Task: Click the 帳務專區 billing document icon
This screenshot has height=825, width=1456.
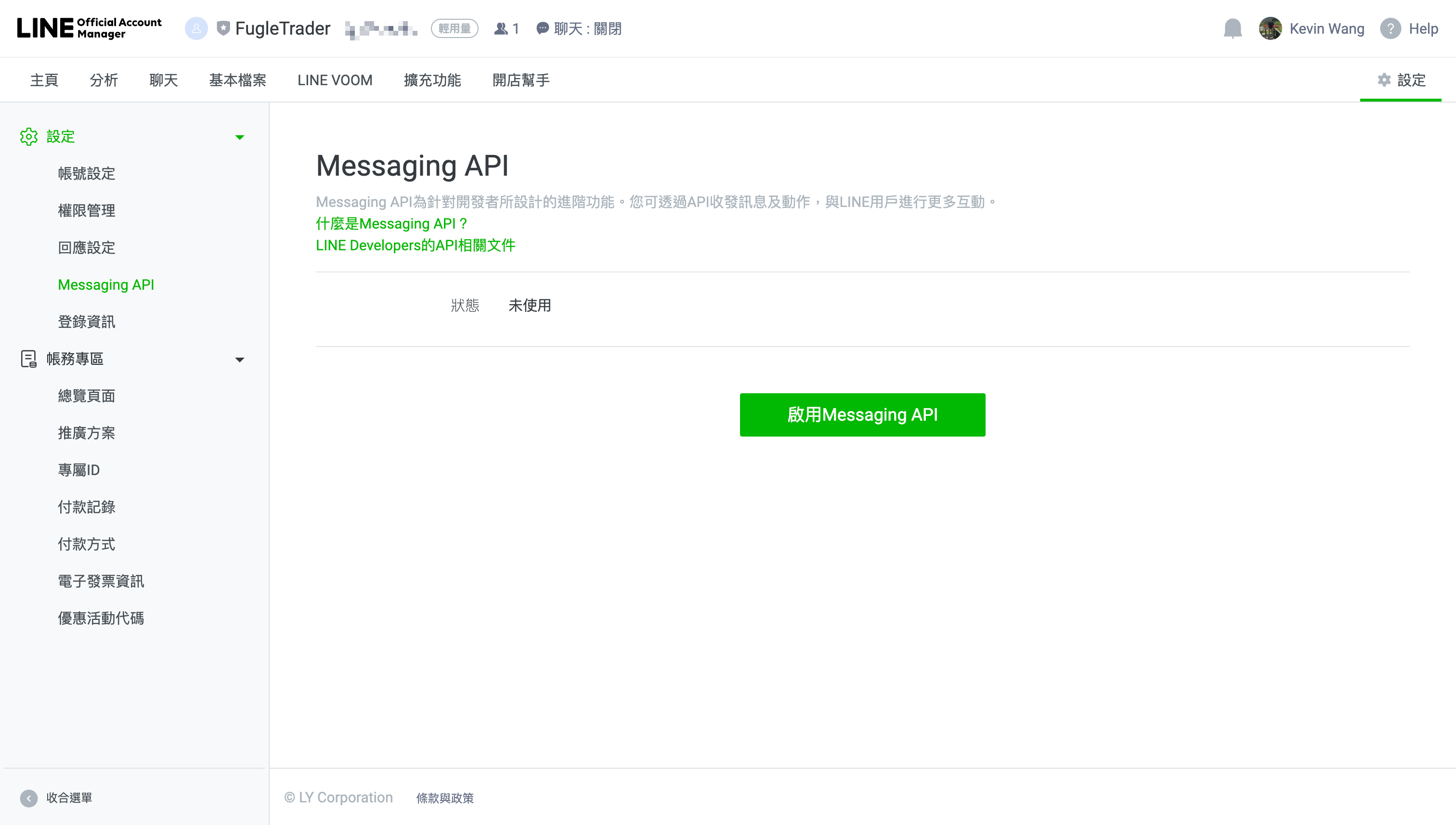Action: click(28, 359)
